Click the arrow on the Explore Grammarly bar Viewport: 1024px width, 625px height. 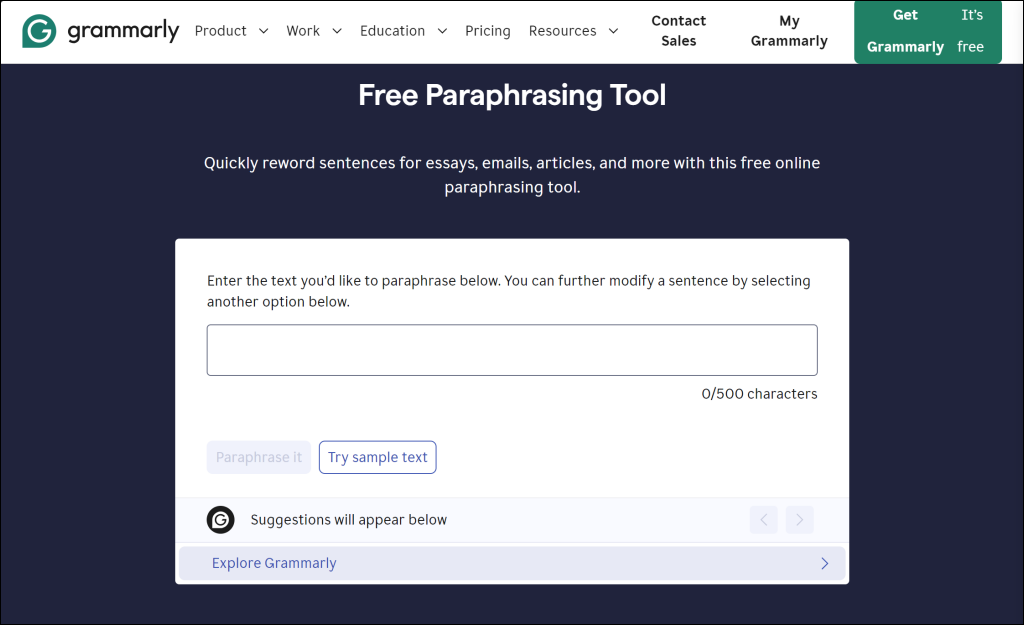point(825,563)
